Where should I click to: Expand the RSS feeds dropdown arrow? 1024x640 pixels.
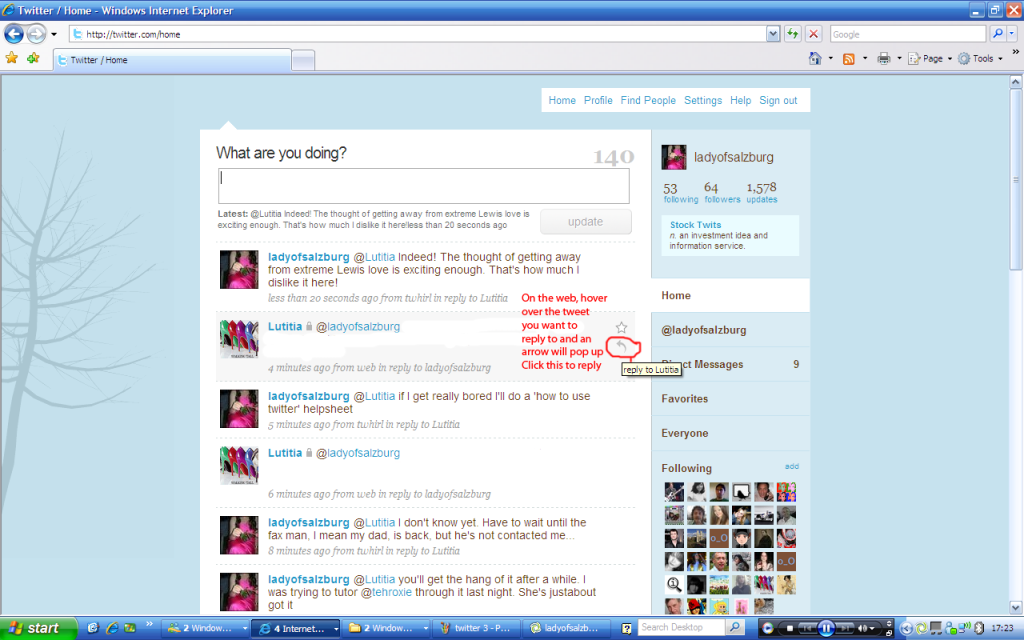pos(865,59)
